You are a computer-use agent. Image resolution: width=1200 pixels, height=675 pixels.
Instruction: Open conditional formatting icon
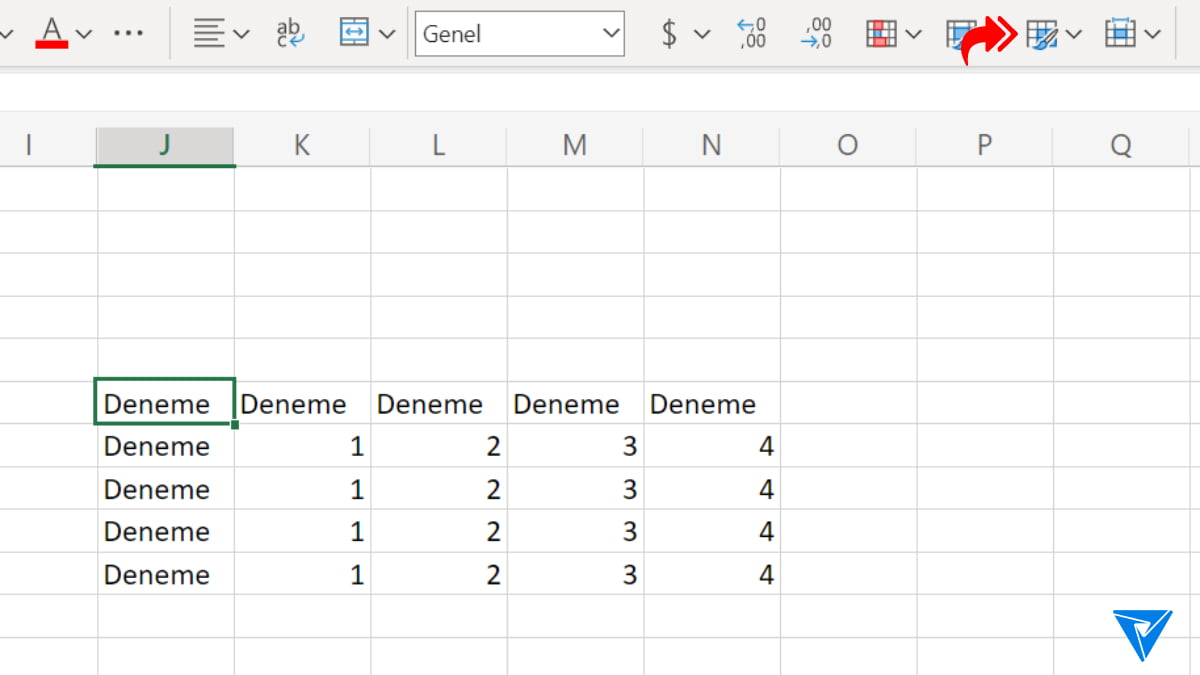881,34
